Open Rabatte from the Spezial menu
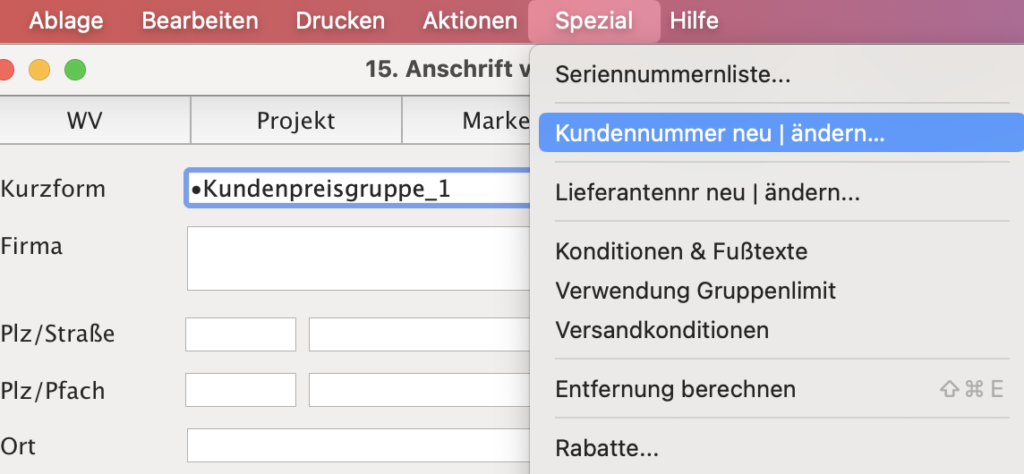The height and width of the screenshot is (474, 1024). pos(607,447)
